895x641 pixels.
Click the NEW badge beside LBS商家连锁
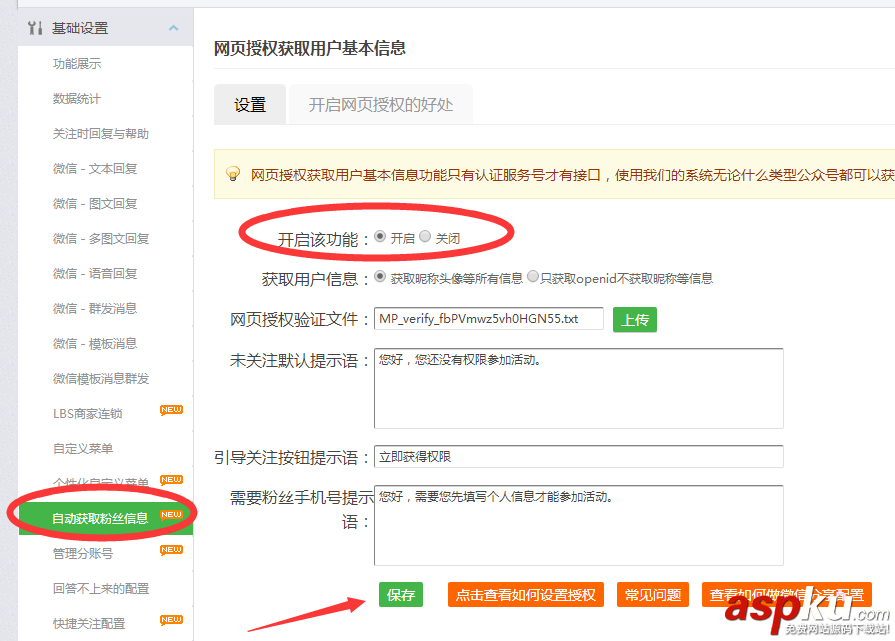pos(170,410)
